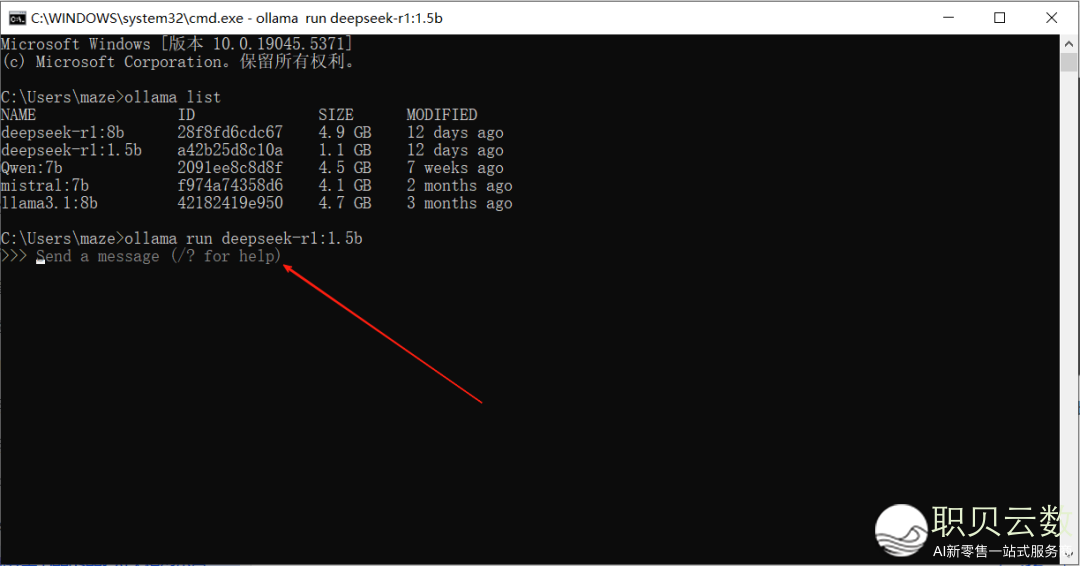This screenshot has width=1080, height=566.
Task: Click the vertical scrollbar thumb
Action: tap(1069, 62)
